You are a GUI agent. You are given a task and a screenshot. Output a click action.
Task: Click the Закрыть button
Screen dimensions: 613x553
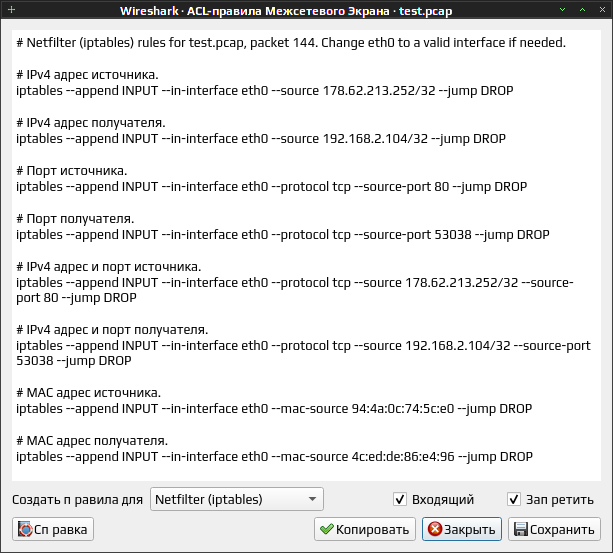tap(462, 530)
